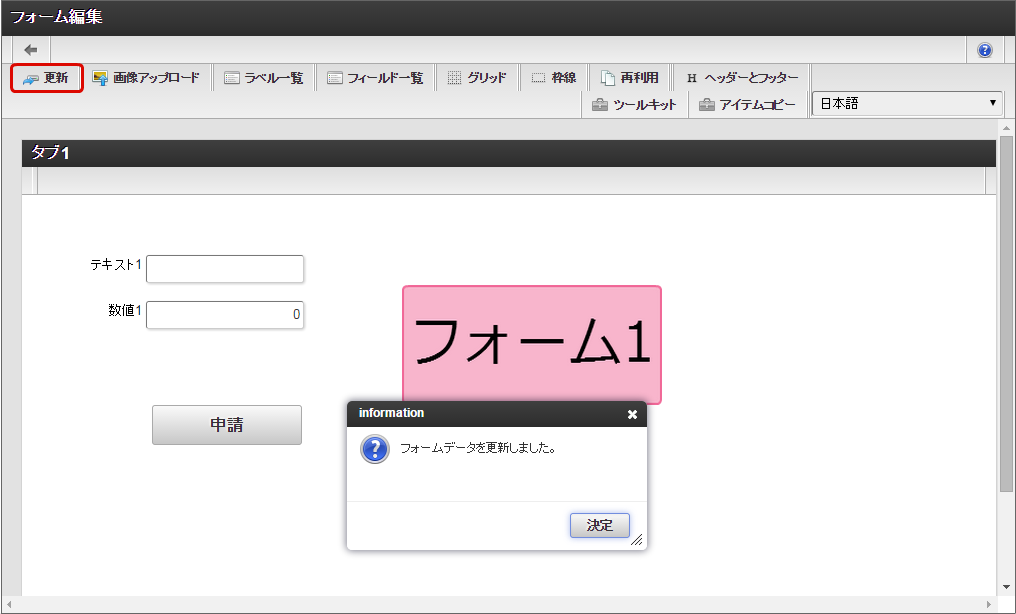The image size is (1016, 614).
Task: Toggle the グリッド grid display
Action: pyautogui.click(x=477, y=77)
